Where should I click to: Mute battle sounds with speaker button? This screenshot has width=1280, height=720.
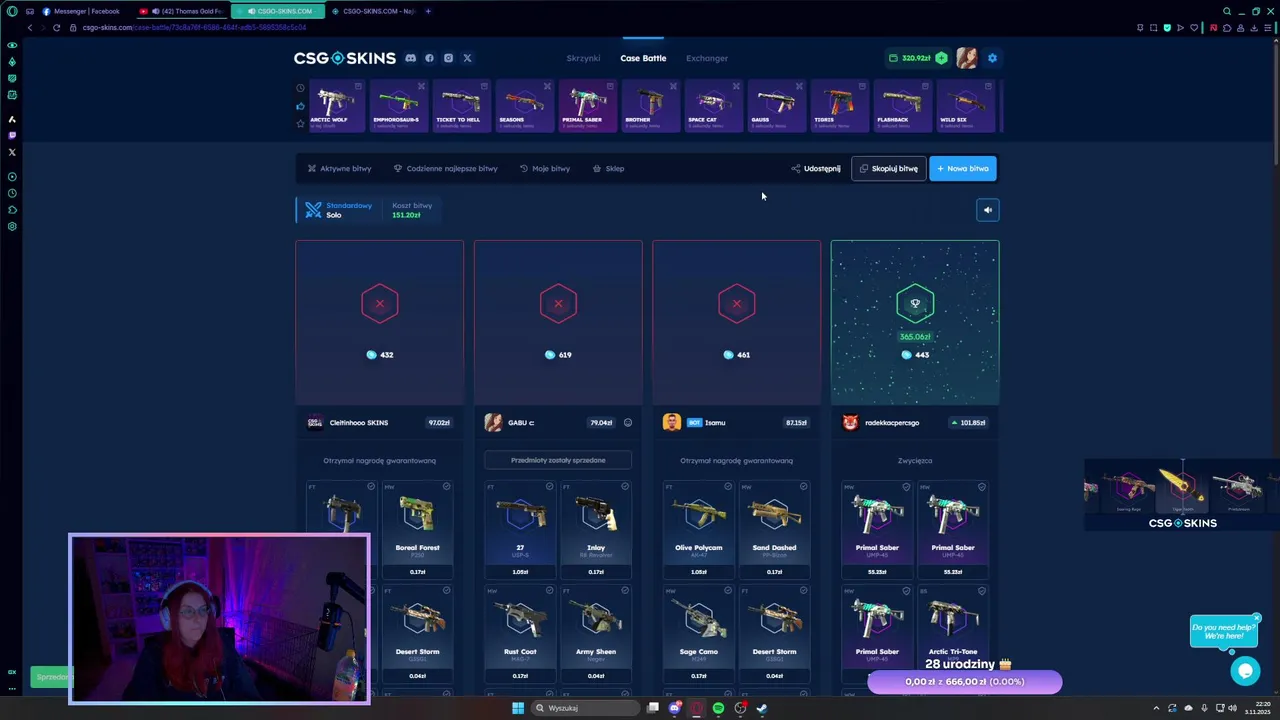[987, 210]
